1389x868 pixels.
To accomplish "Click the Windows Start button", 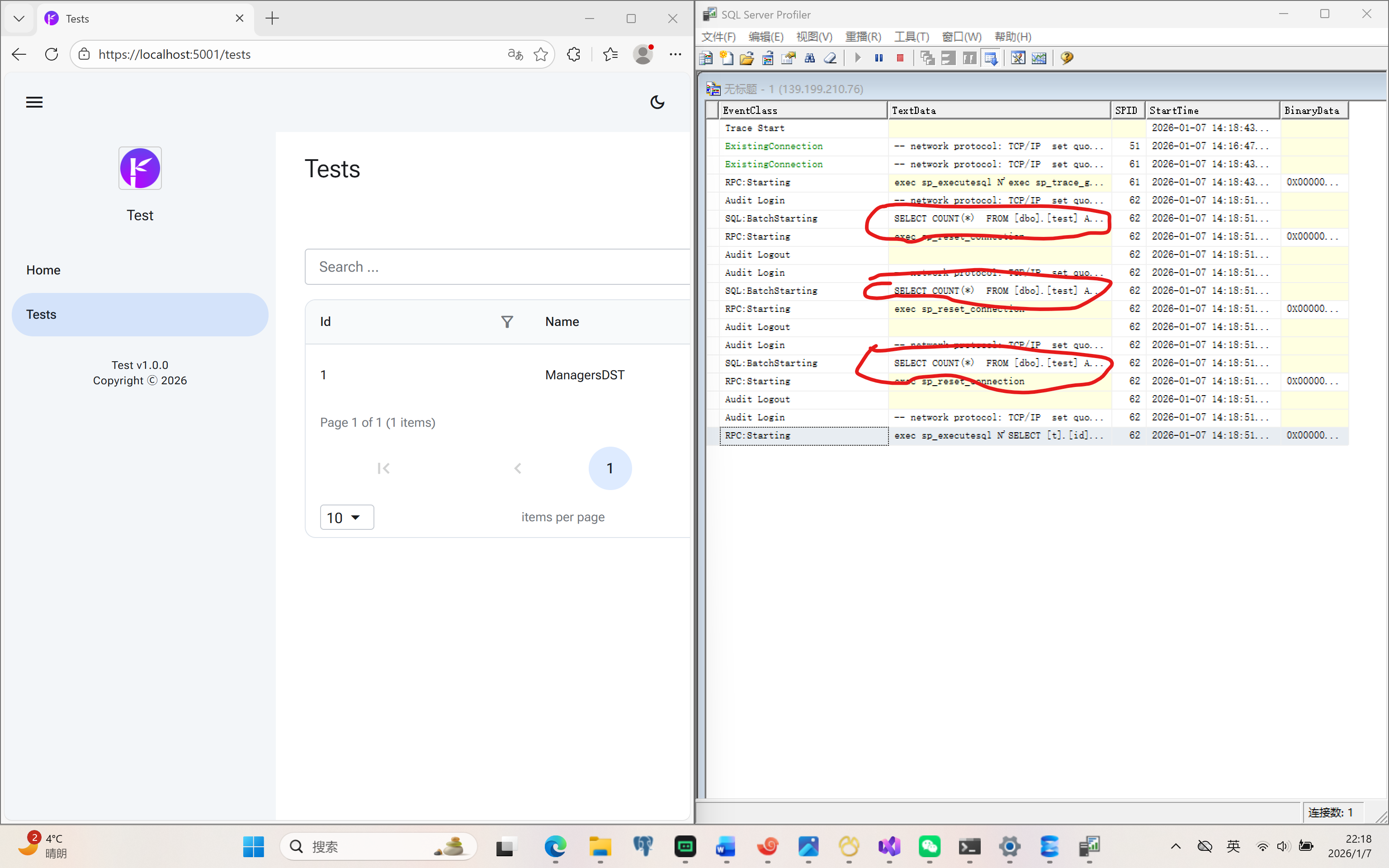I will [253, 847].
